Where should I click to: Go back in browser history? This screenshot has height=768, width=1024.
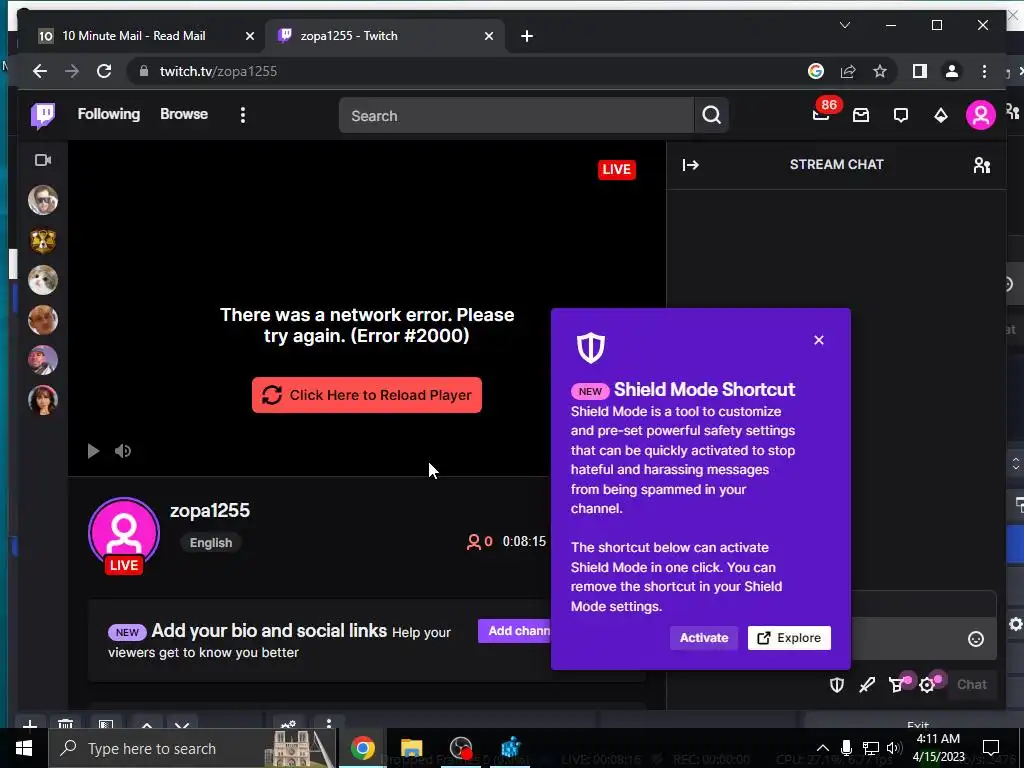point(40,71)
